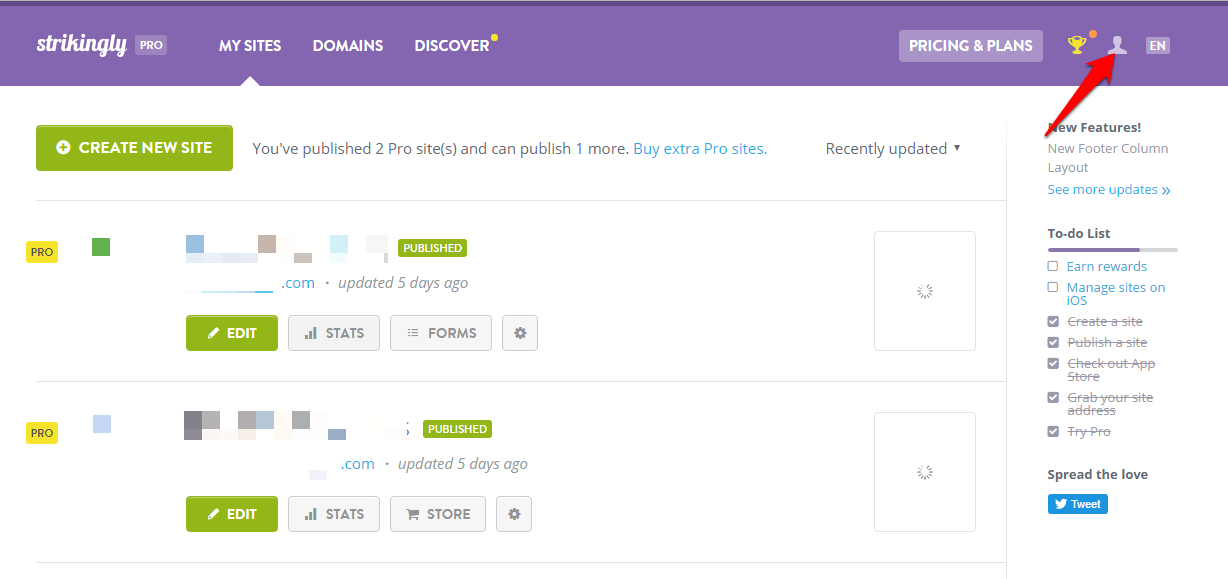Open second site's .com domain link

pos(358,464)
